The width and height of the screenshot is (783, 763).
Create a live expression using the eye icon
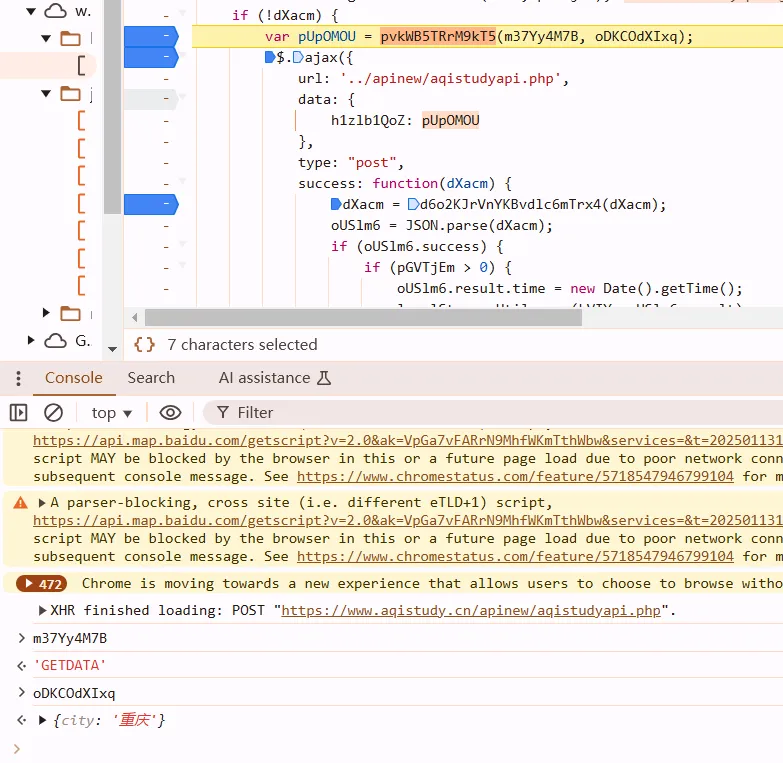point(170,413)
